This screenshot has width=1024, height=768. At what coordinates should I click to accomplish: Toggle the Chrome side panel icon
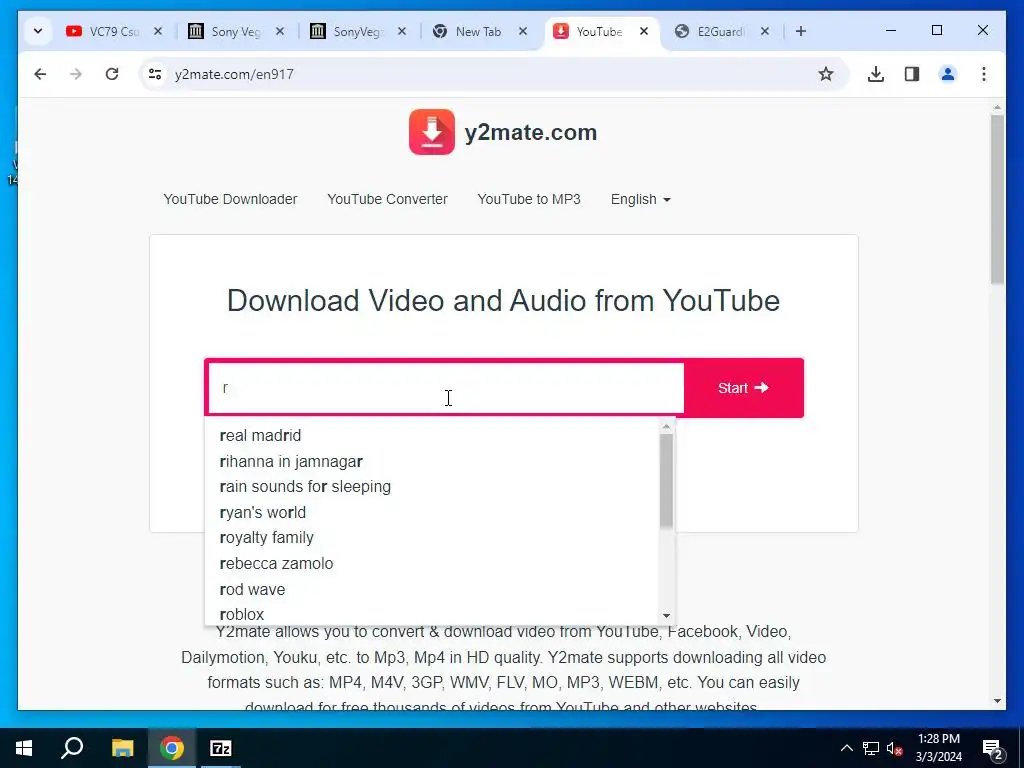[912, 74]
